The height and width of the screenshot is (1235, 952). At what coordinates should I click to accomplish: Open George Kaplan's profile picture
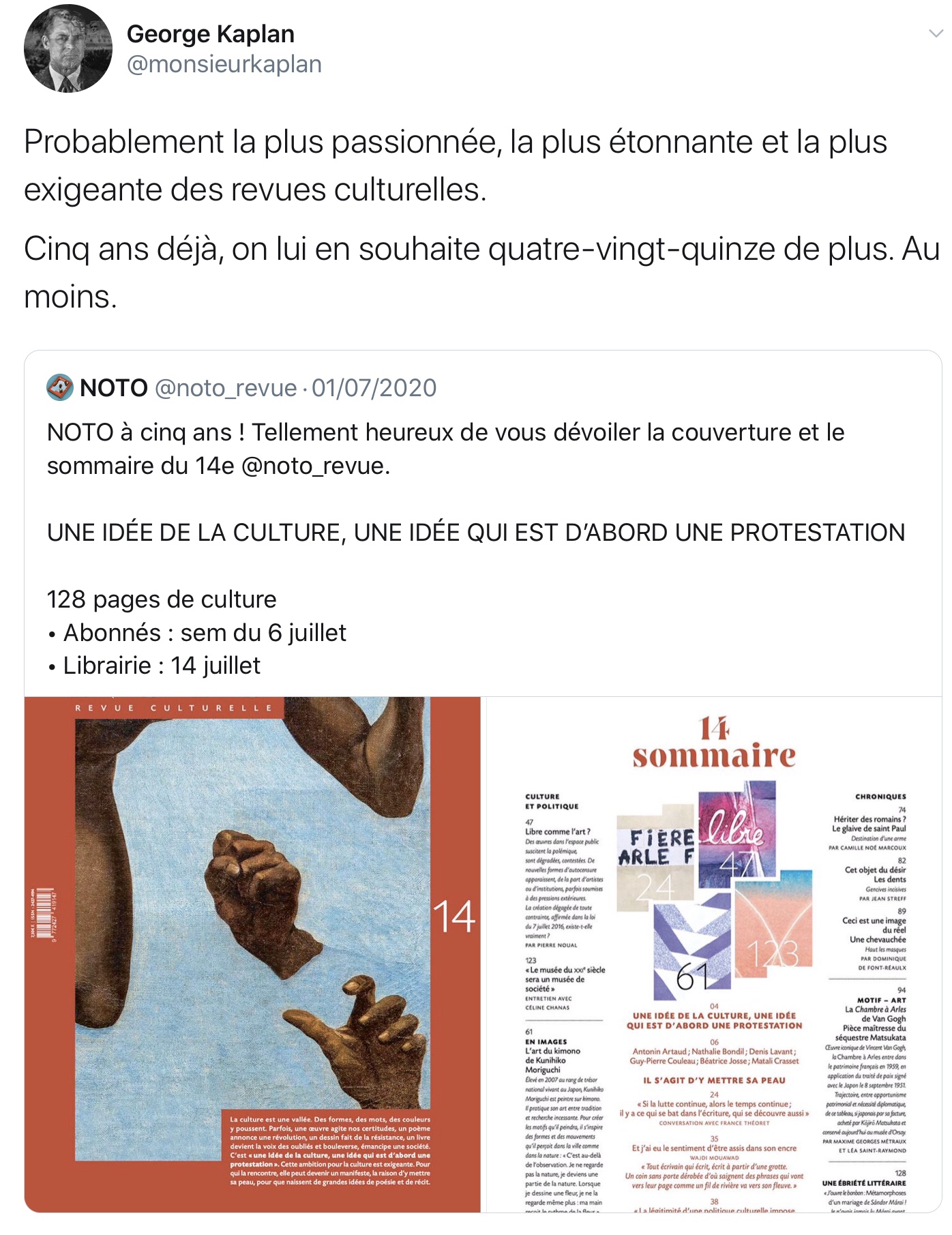coord(68,48)
